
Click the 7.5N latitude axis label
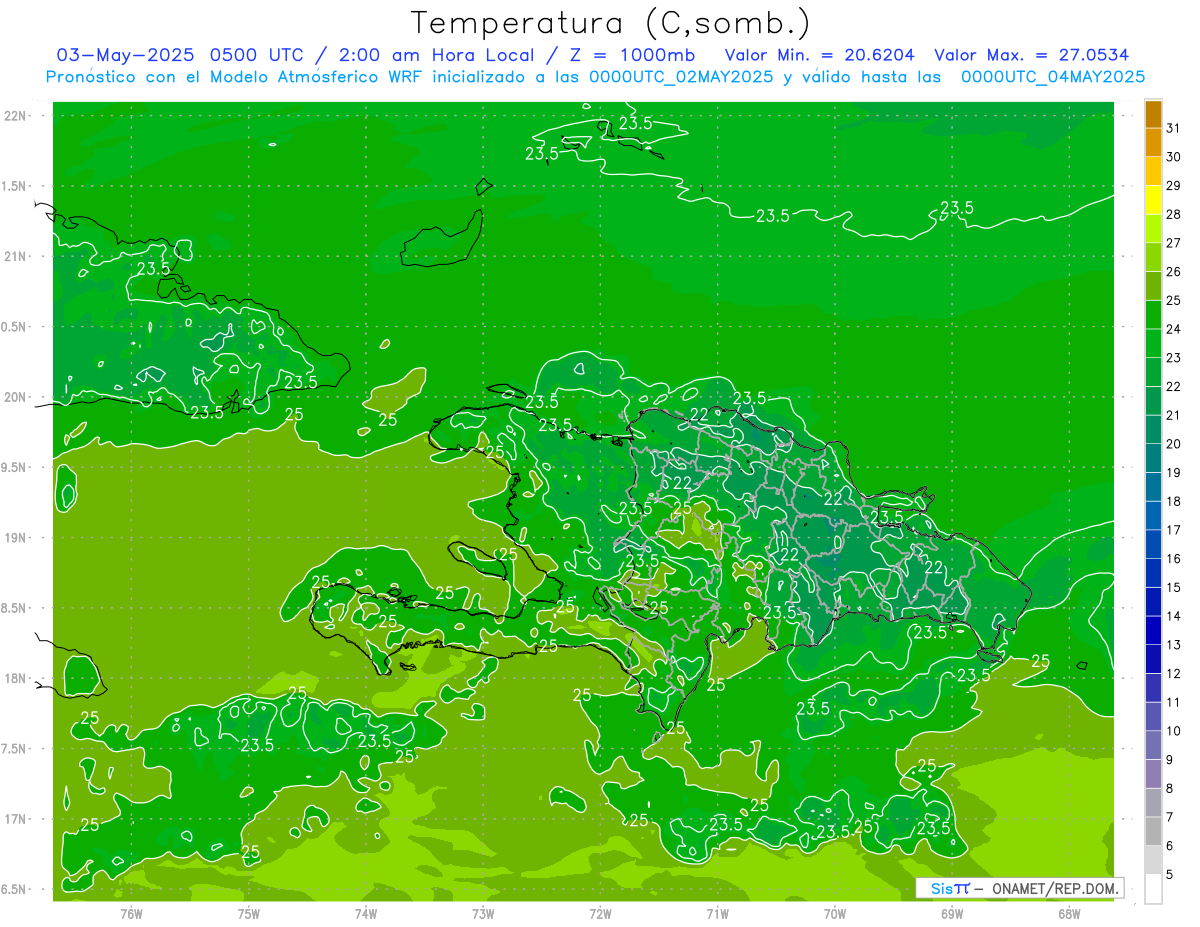pos(16,749)
